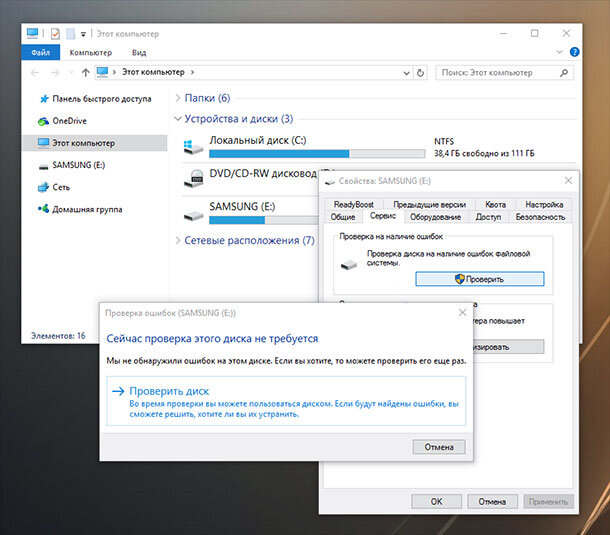Switch to the Доступ tab
This screenshot has height=535, width=610.
coord(488,217)
